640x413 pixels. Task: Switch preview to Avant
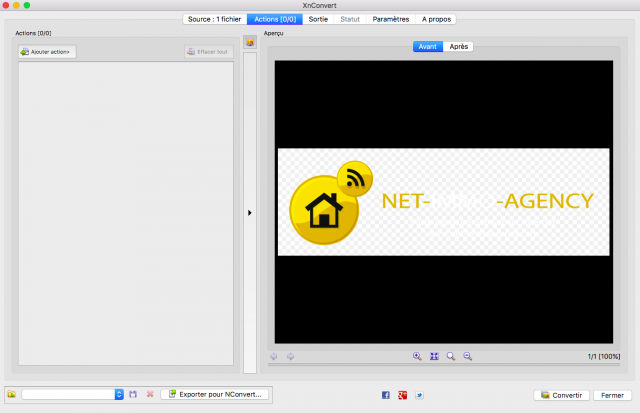pos(428,47)
